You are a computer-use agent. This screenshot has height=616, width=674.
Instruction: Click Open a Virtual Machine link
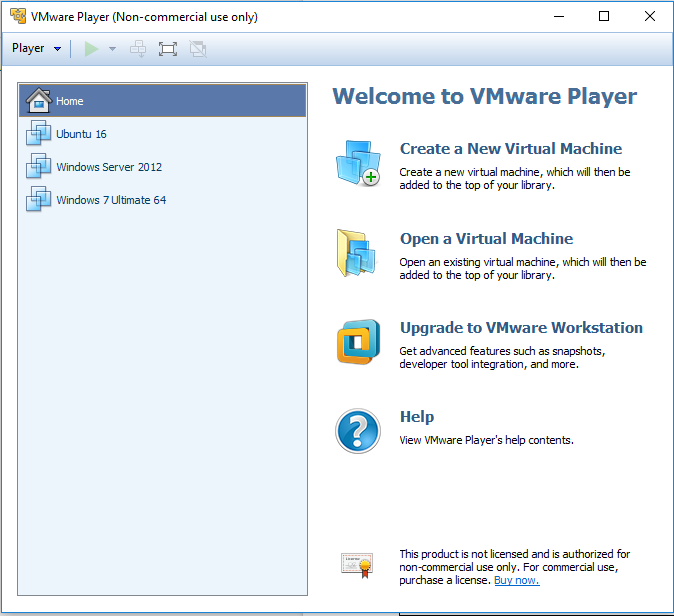tap(486, 239)
